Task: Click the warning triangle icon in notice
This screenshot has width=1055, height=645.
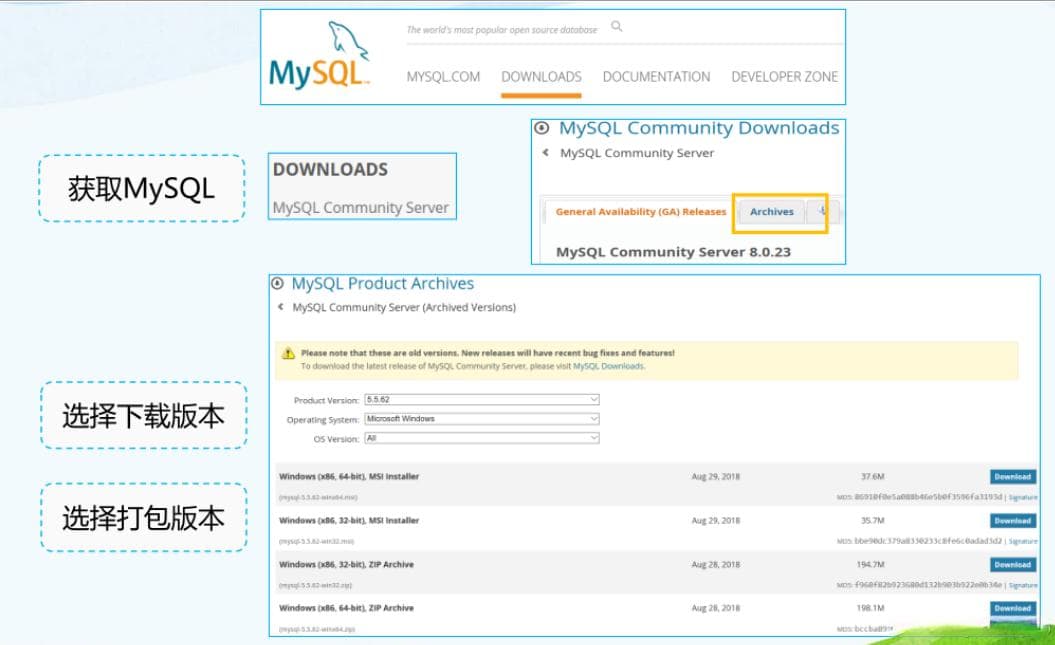Action: [289, 354]
